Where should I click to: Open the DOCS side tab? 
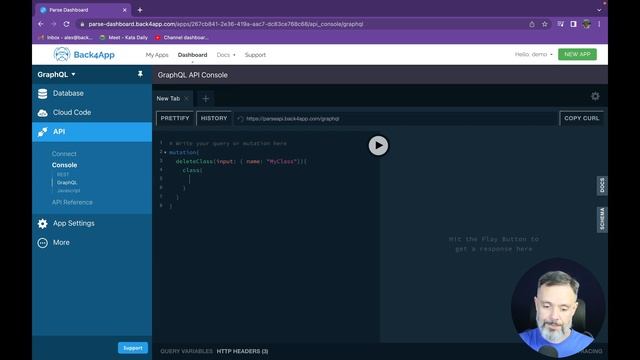602,186
